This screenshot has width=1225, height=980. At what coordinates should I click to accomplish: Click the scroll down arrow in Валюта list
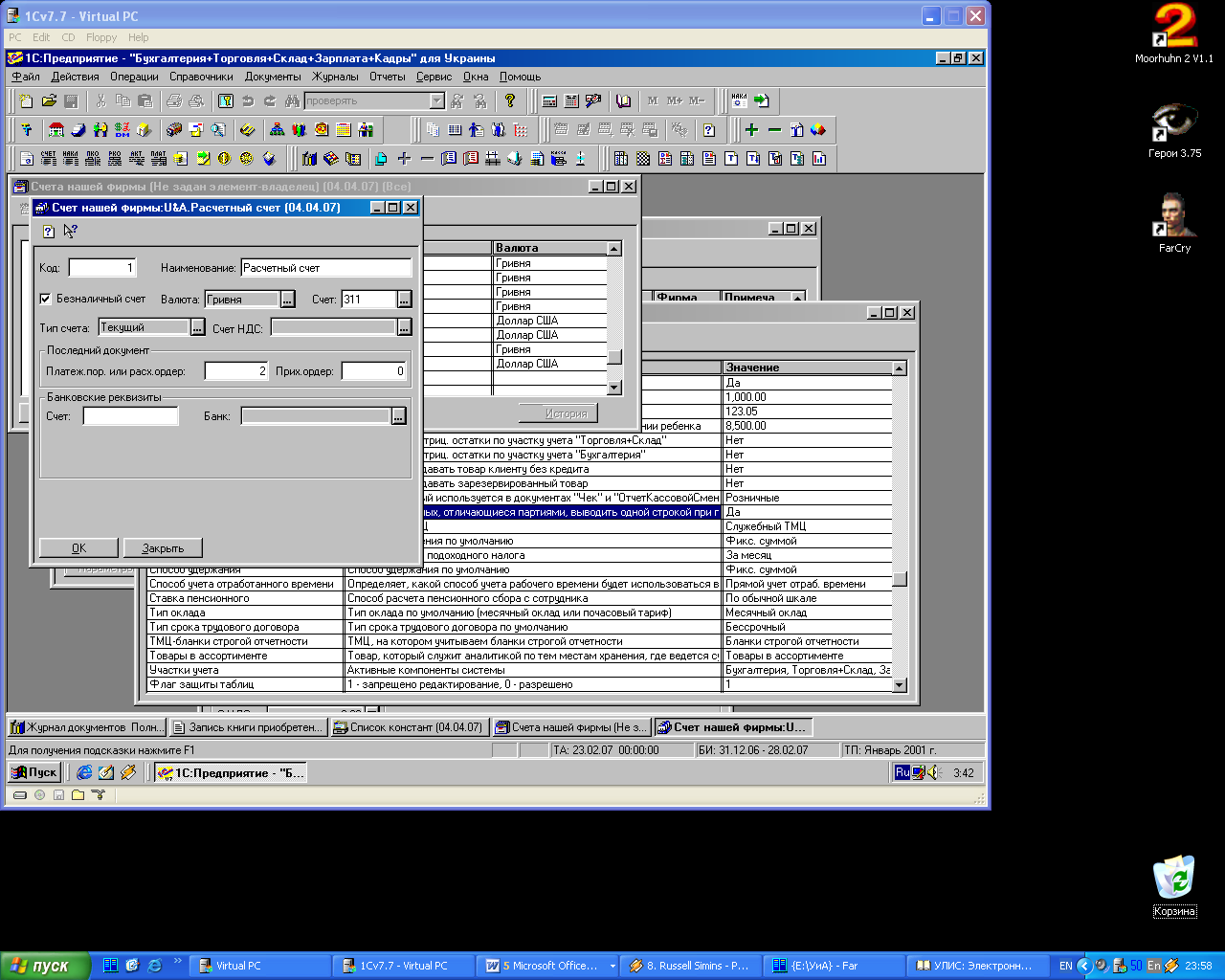614,388
